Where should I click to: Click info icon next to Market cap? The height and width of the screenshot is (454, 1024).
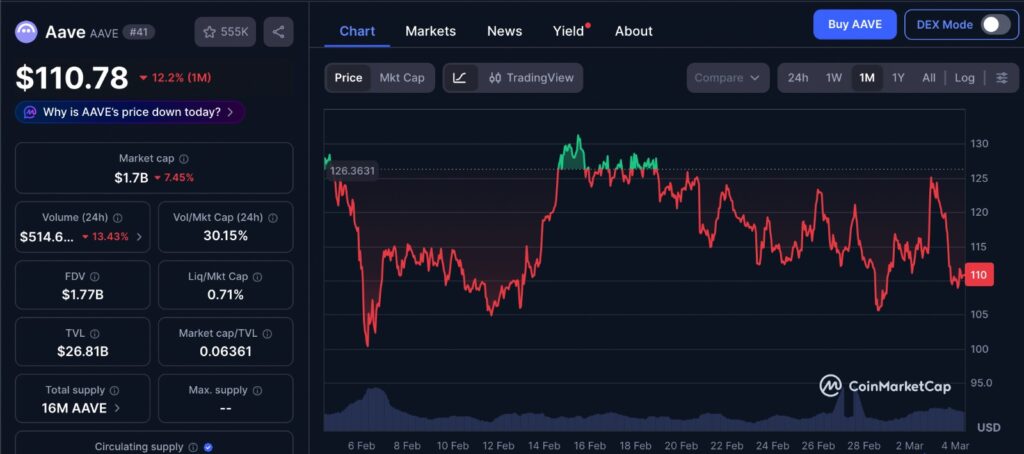[x=184, y=159]
